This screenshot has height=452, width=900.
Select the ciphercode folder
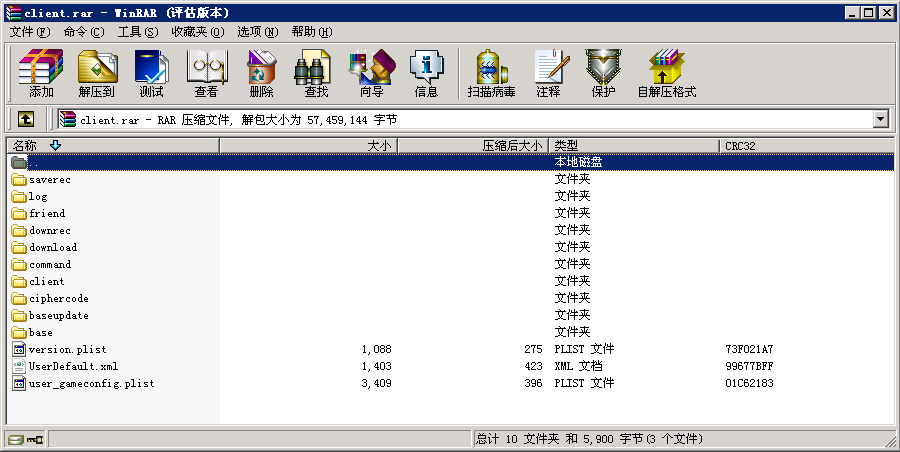pyautogui.click(x=59, y=298)
